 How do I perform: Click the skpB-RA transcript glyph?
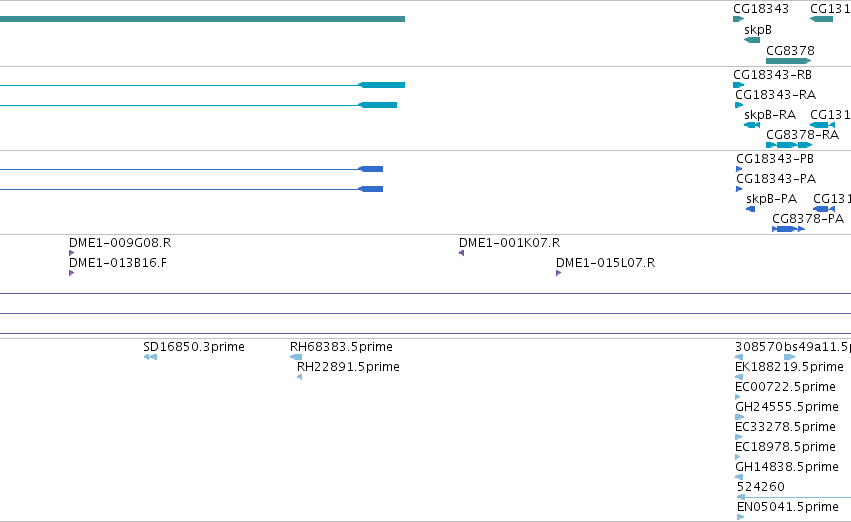pyautogui.click(x=752, y=125)
